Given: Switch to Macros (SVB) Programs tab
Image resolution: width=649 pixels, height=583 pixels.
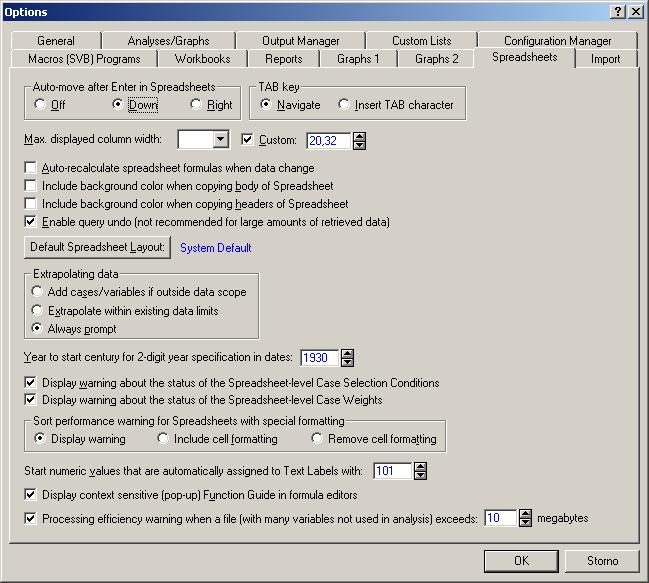Looking at the screenshot, I should [84, 59].
